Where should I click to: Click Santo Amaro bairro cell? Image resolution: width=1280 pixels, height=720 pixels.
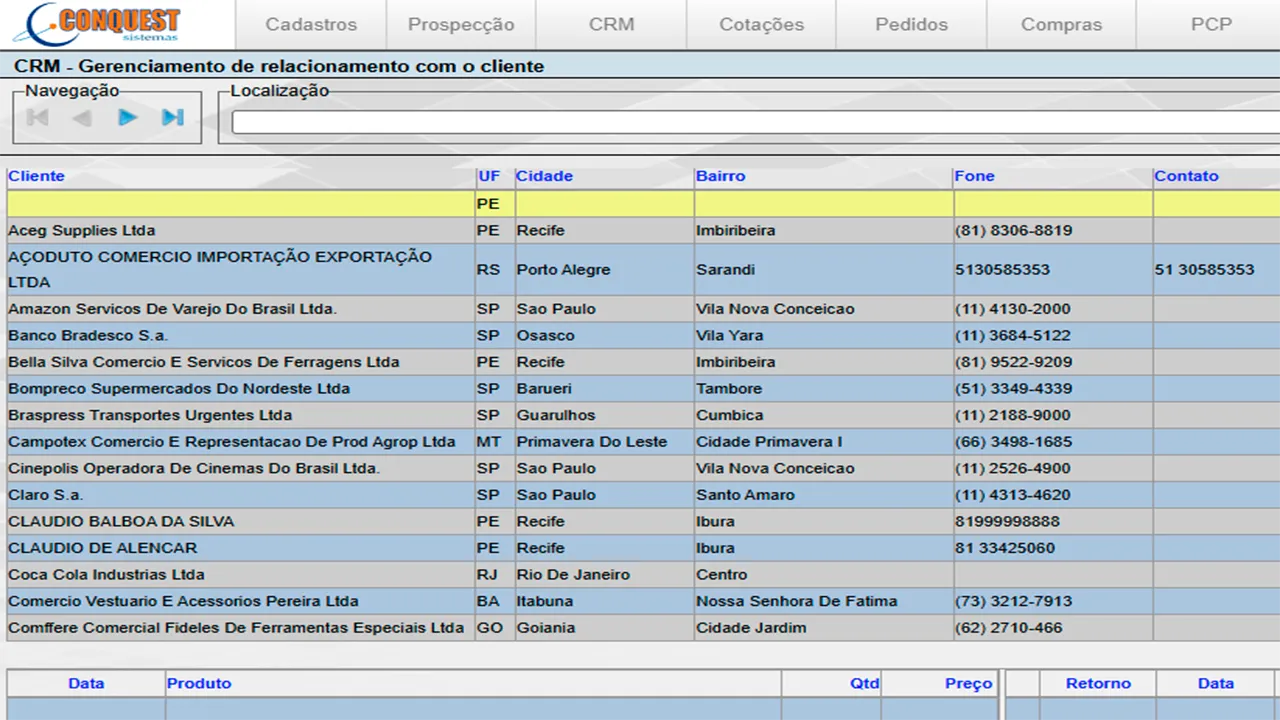tap(824, 495)
